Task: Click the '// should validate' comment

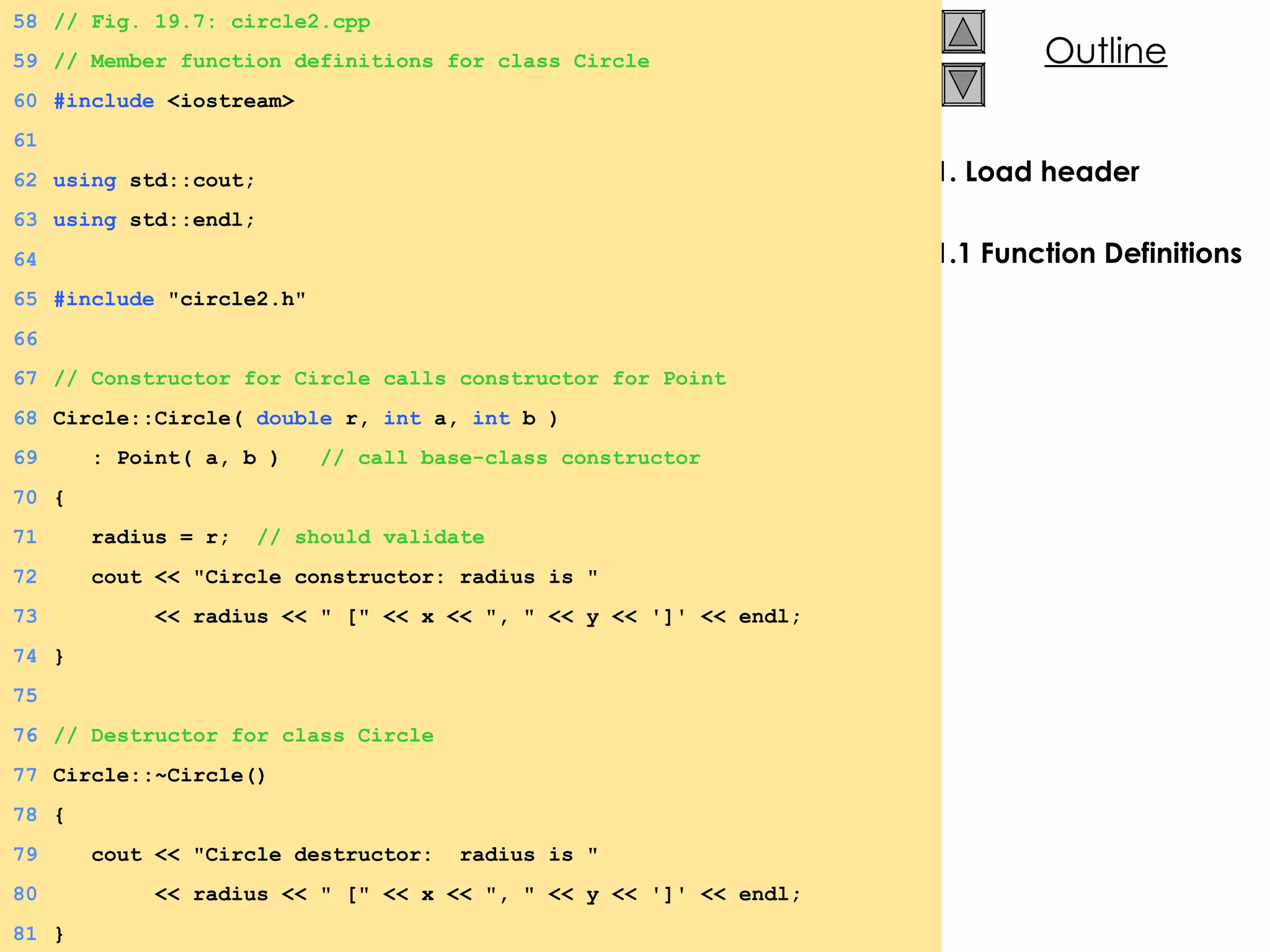Action: click(x=371, y=537)
